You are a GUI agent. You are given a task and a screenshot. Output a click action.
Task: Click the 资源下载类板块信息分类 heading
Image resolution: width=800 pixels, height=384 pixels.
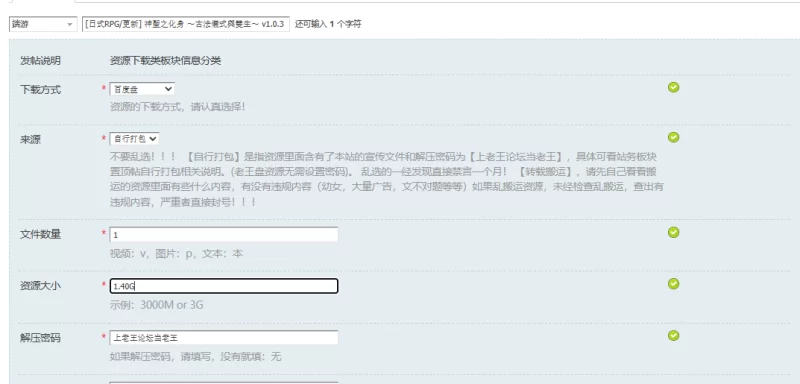pyautogui.click(x=165, y=61)
